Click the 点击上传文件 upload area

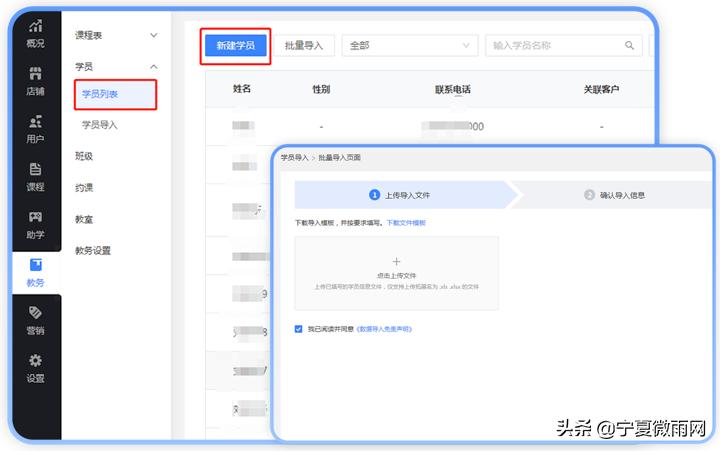coord(397,273)
